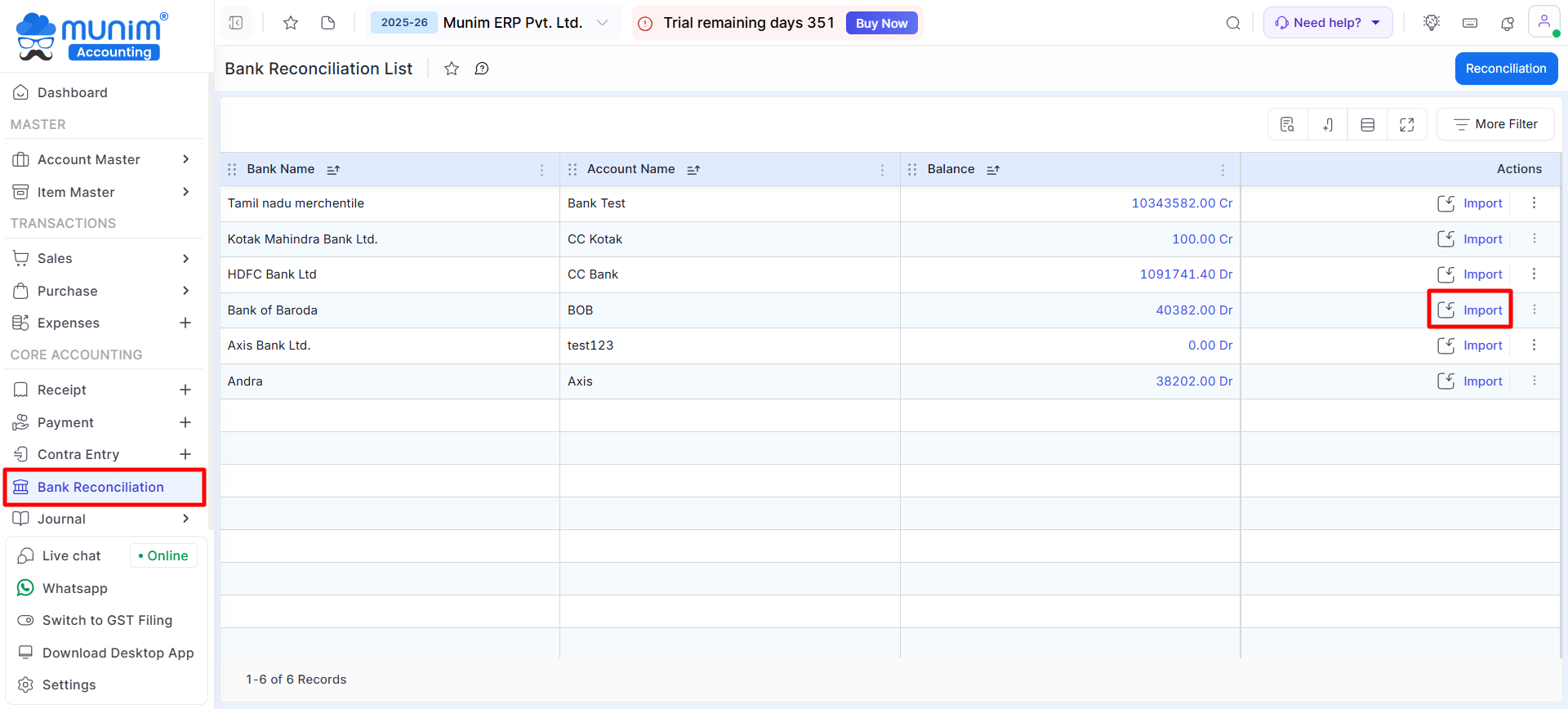Open the search icon in header
The image size is (1568, 709).
(1233, 23)
